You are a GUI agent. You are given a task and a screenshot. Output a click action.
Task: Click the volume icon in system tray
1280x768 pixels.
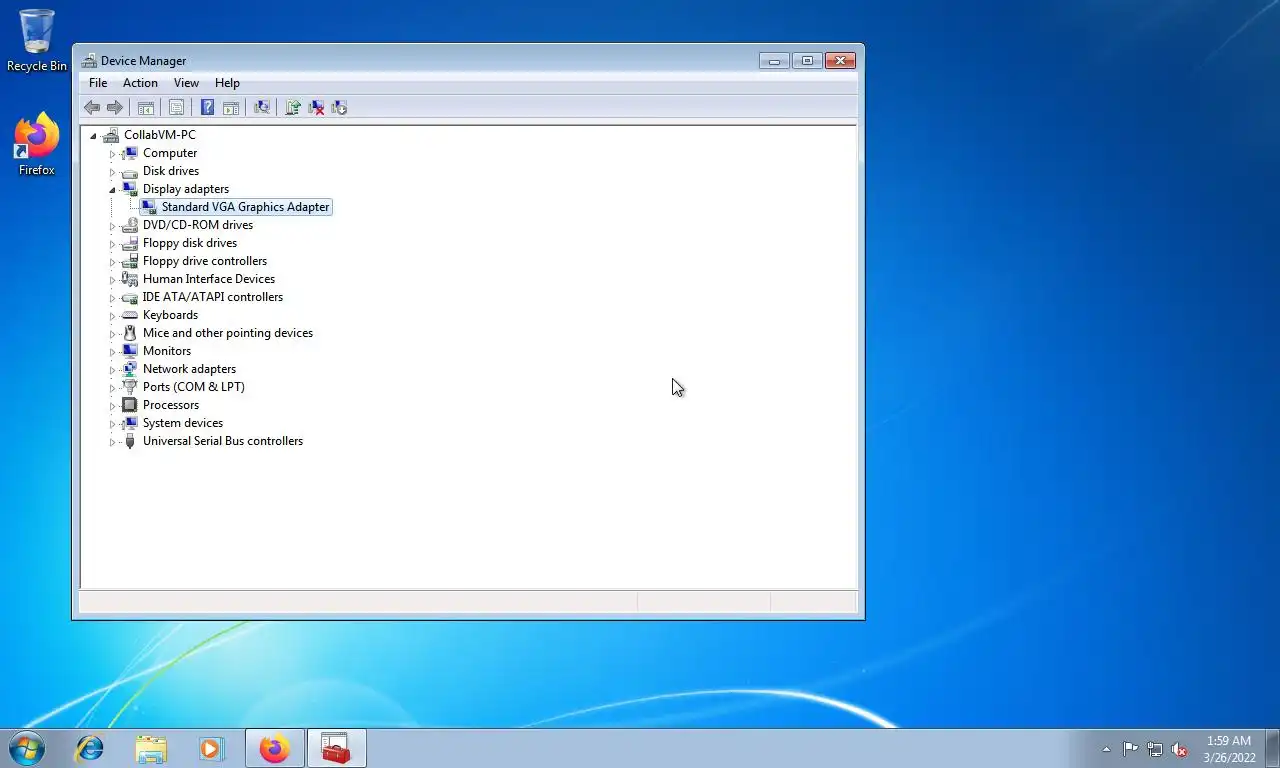click(1179, 749)
